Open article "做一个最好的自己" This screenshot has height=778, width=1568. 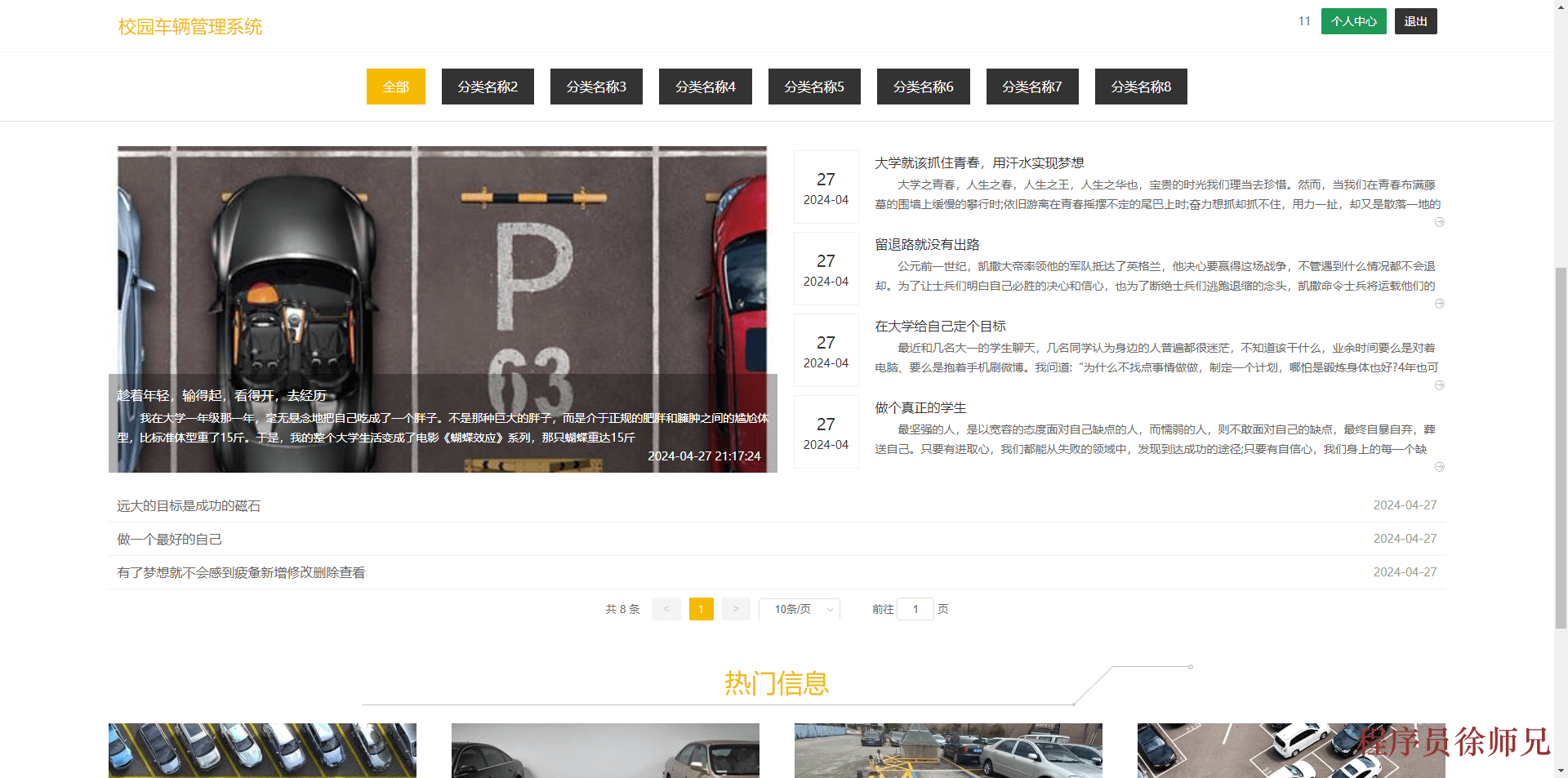click(168, 539)
